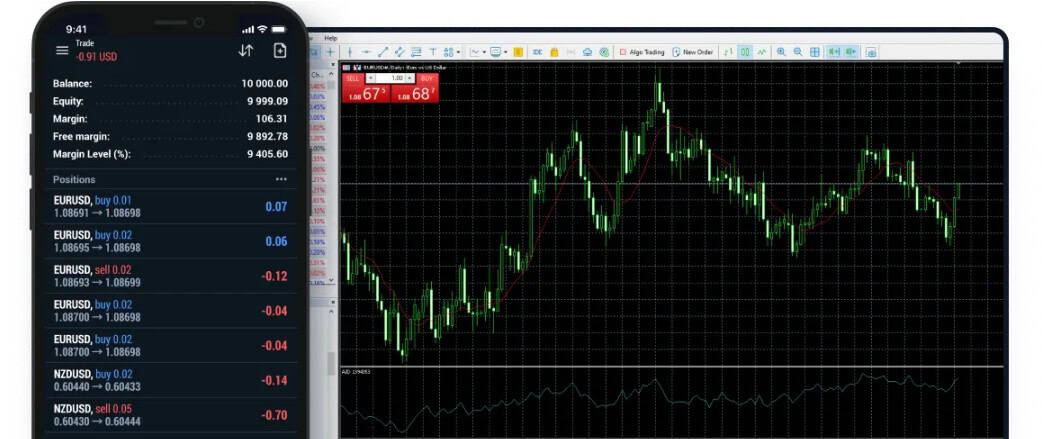Switch to line chart view
The width and height of the screenshot is (1042, 439).
[x=762, y=52]
